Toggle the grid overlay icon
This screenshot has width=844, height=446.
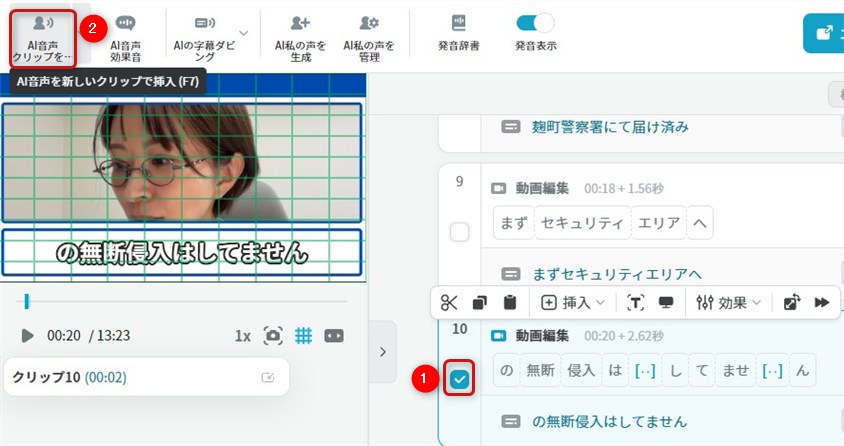click(x=304, y=336)
